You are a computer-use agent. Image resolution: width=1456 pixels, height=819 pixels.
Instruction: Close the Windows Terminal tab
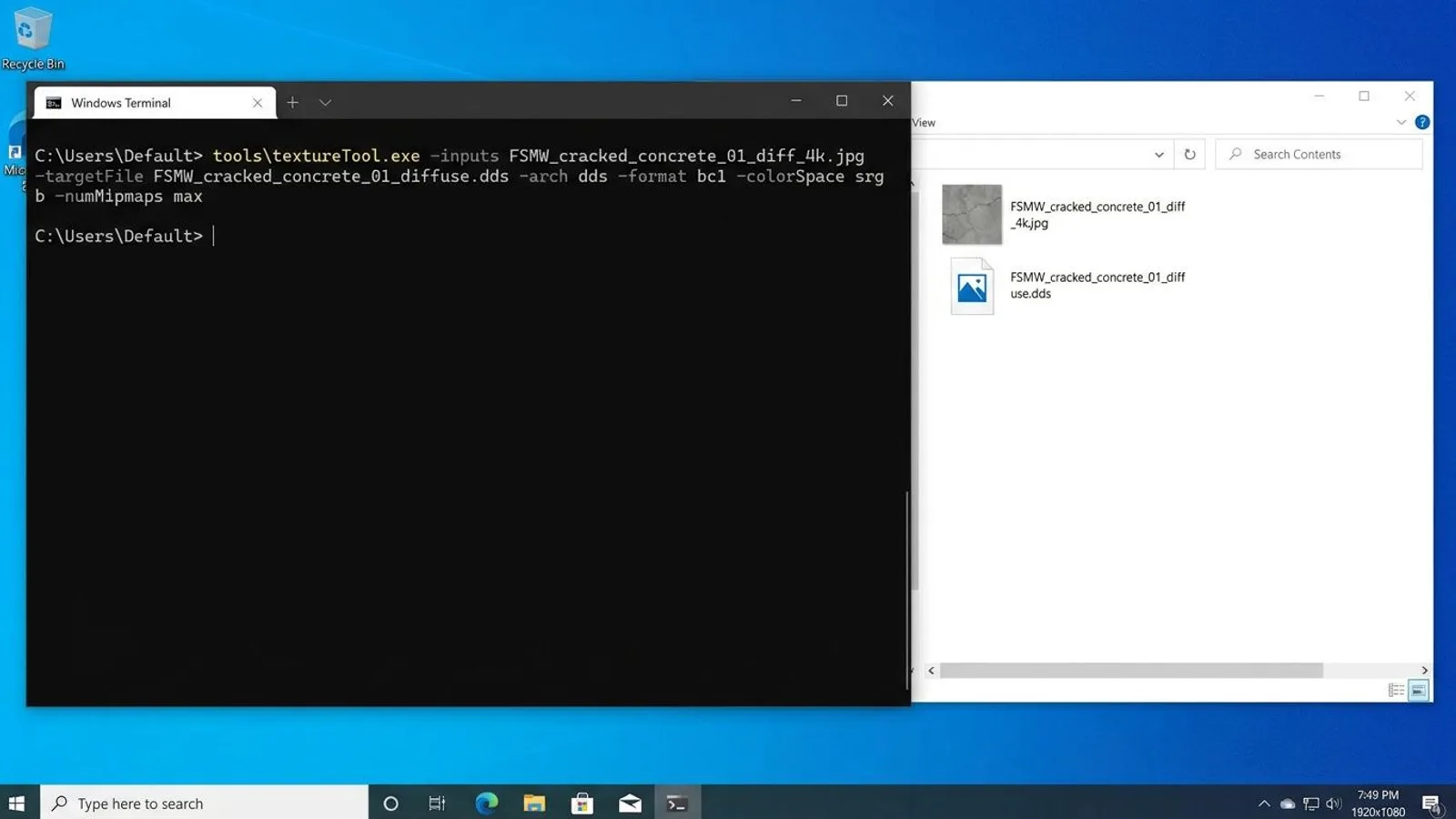click(258, 103)
